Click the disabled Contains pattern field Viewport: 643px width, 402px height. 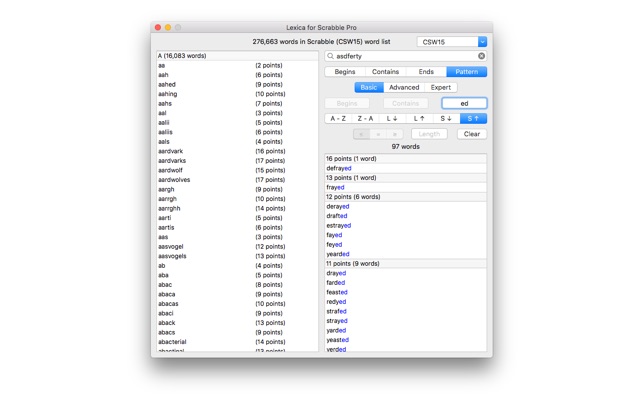[406, 103]
